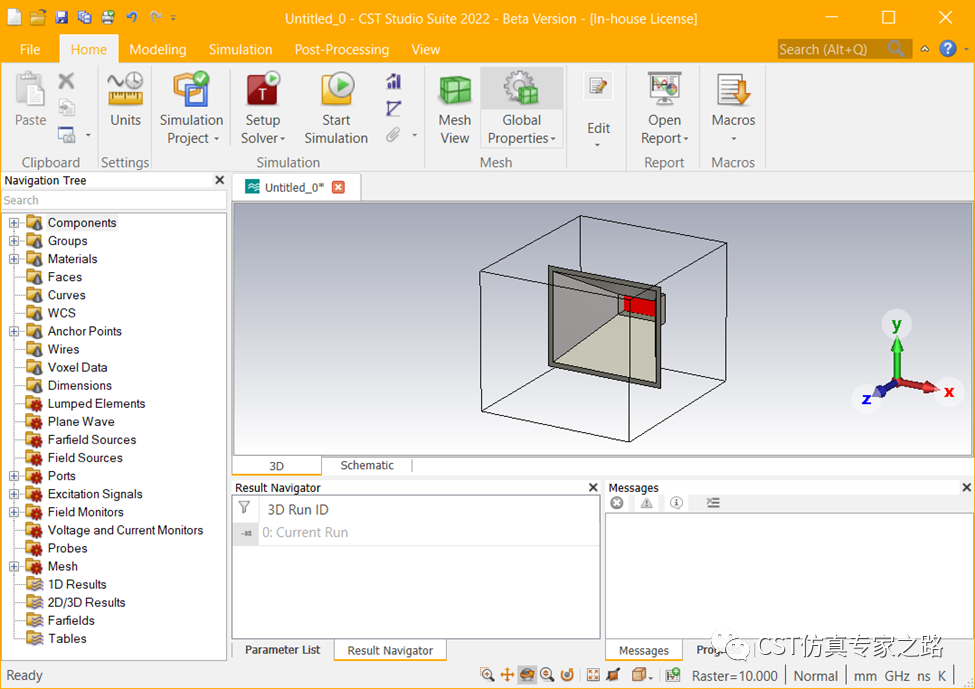The image size is (975, 689).
Task: Switch to the Schematic view tab
Action: pyautogui.click(x=367, y=465)
